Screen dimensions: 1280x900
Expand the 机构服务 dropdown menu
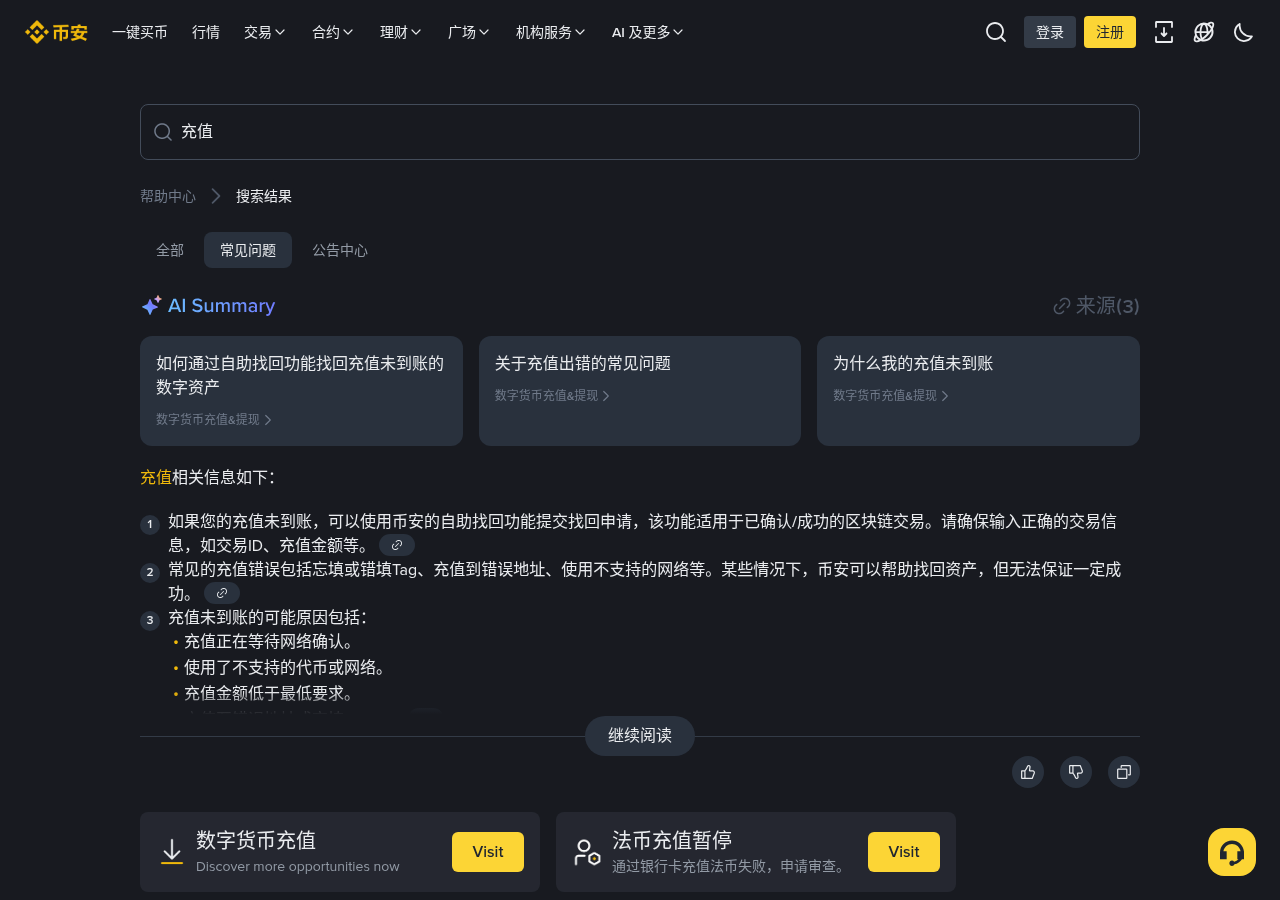[x=551, y=32]
